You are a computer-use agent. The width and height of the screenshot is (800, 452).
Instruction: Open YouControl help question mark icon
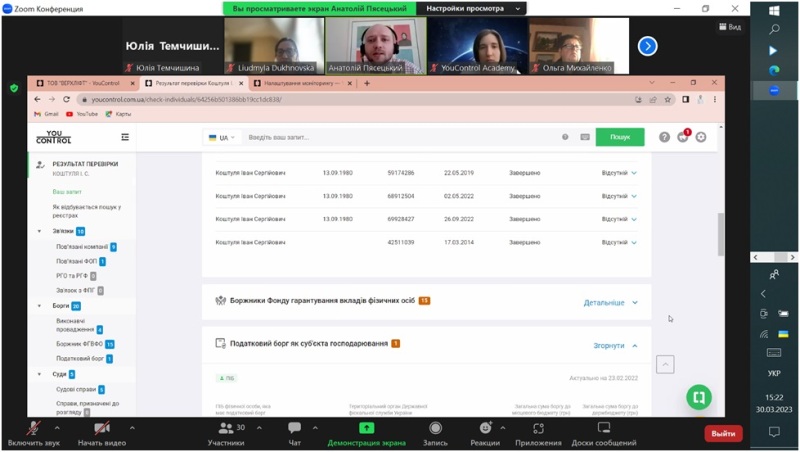(x=664, y=137)
